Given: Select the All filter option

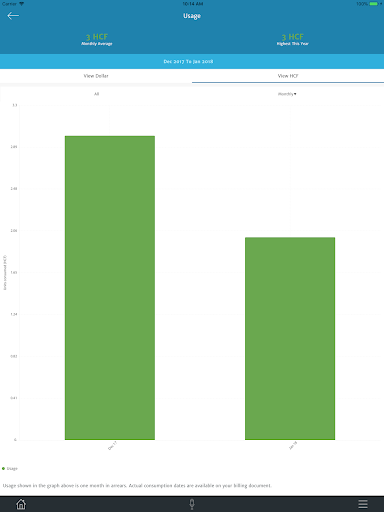Looking at the screenshot, I should coord(96,94).
